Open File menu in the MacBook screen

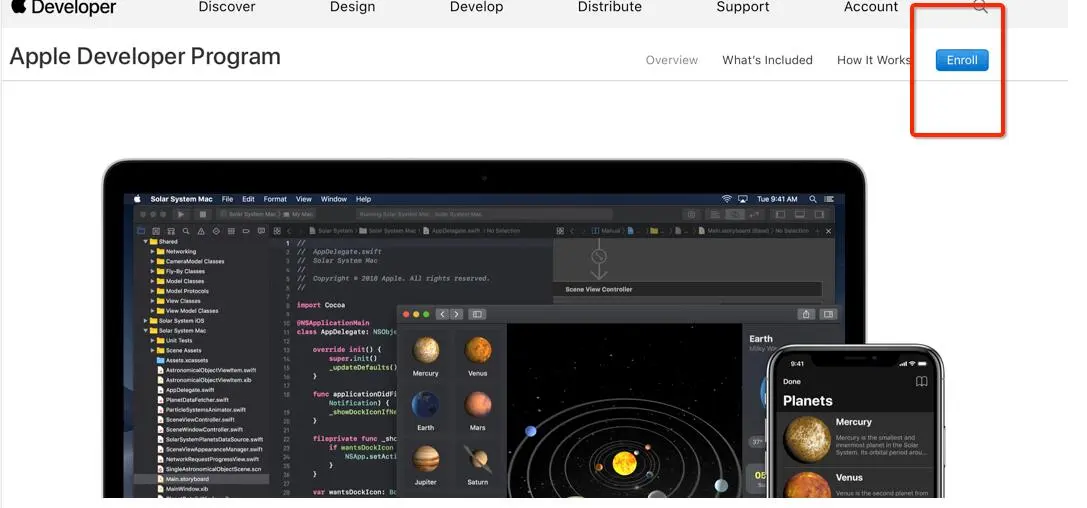(227, 199)
